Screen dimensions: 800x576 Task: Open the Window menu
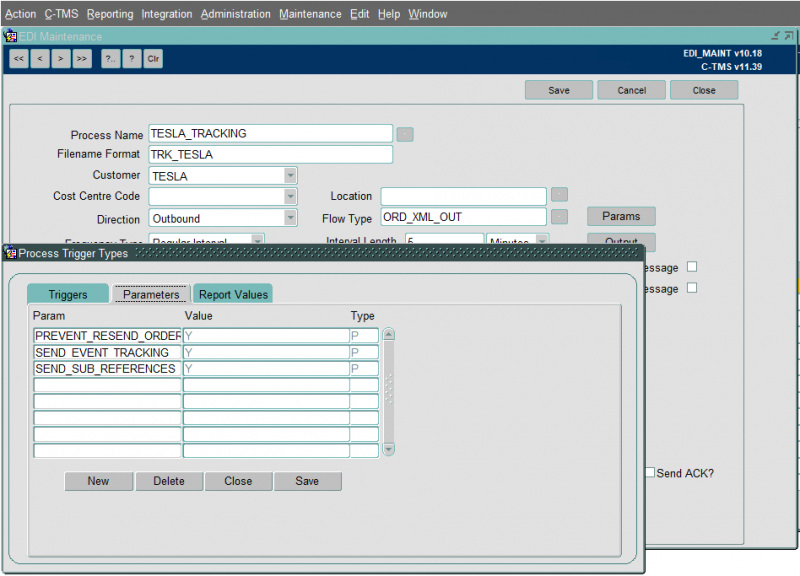point(428,14)
